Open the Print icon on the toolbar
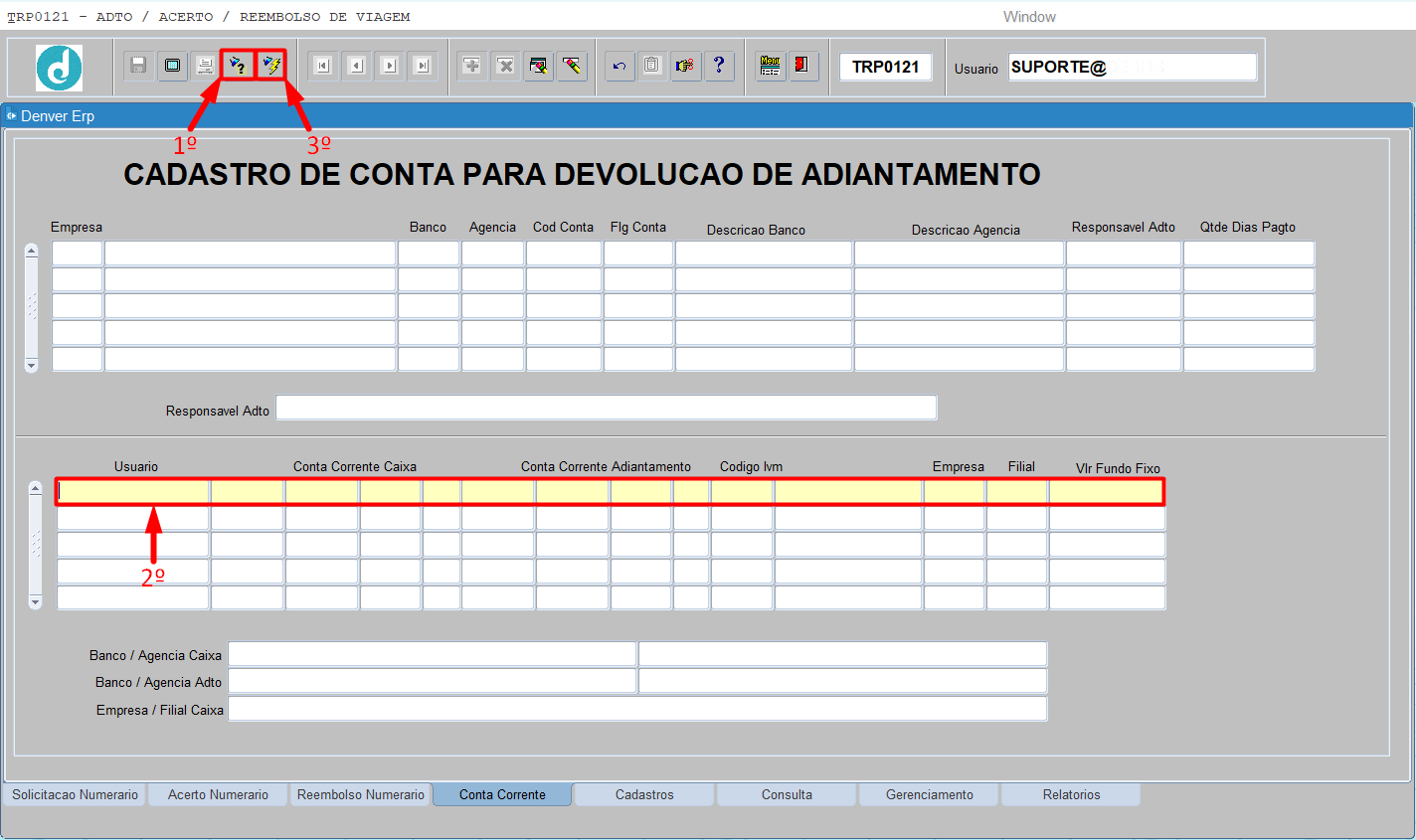This screenshot has width=1416, height=840. 205,66
